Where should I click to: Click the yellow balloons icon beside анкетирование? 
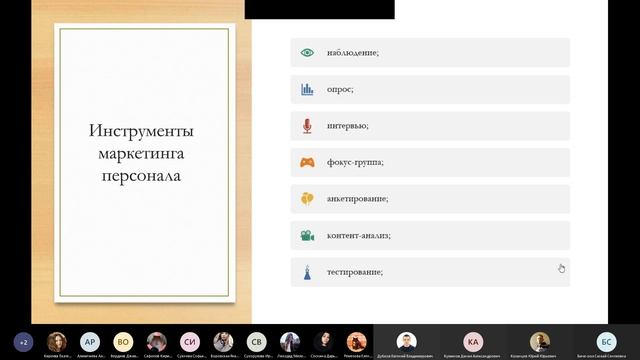coord(307,199)
